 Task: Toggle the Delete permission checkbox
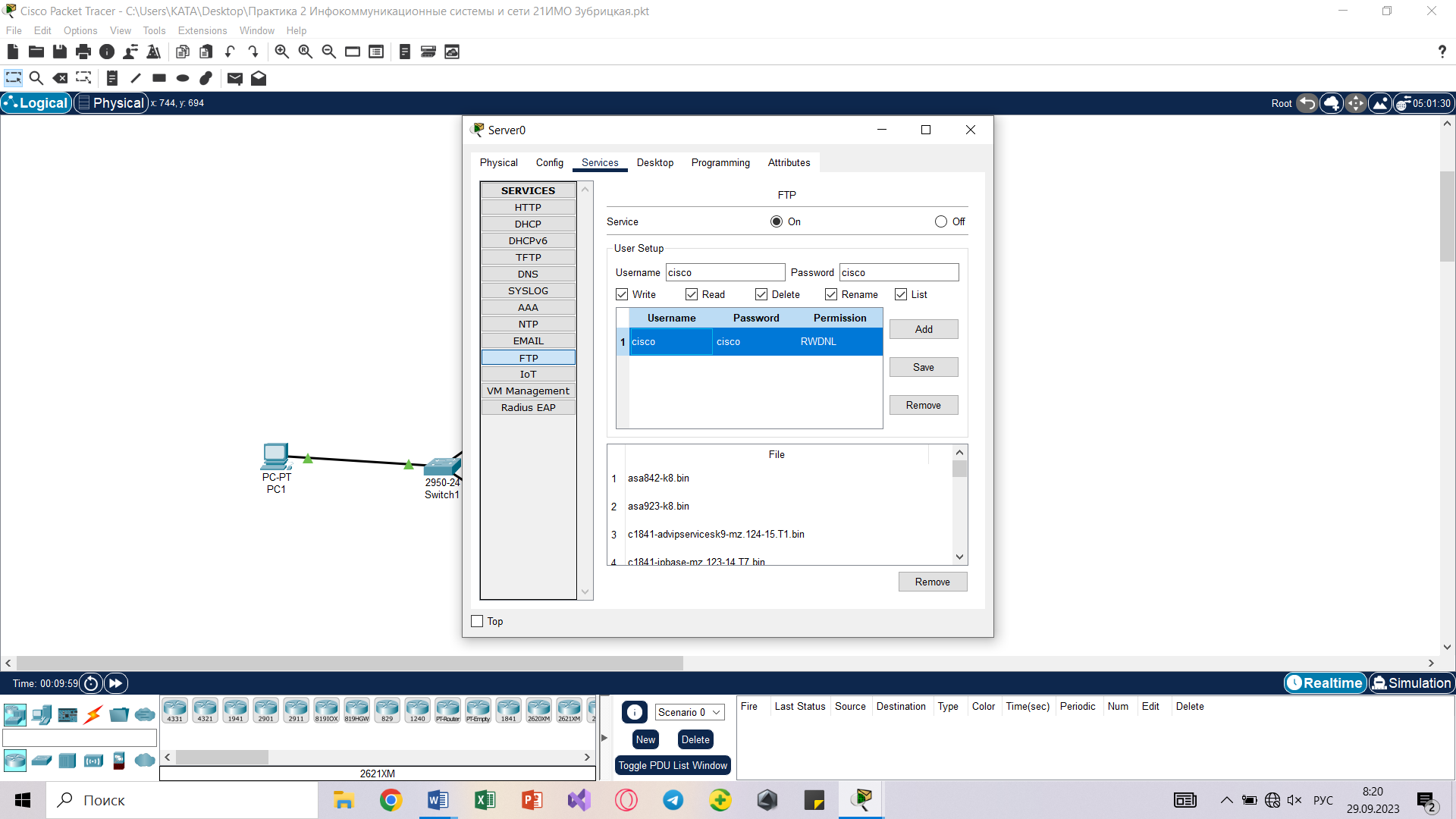pos(761,294)
